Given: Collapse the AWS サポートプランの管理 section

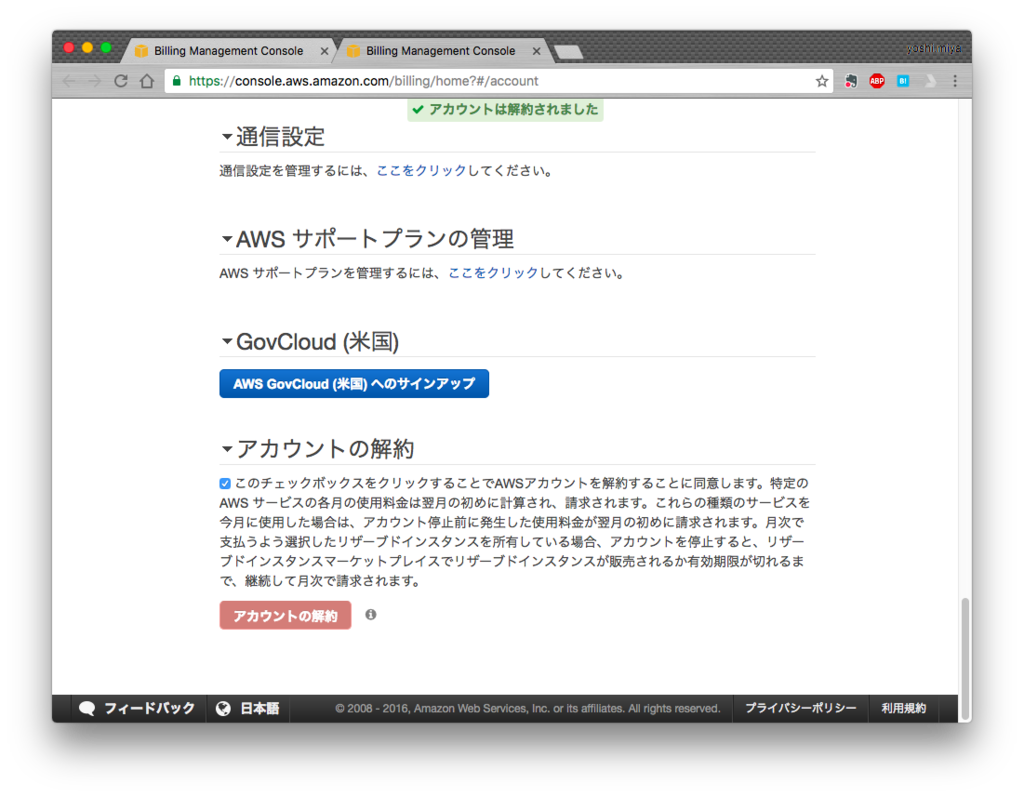Looking at the screenshot, I should pyautogui.click(x=227, y=238).
